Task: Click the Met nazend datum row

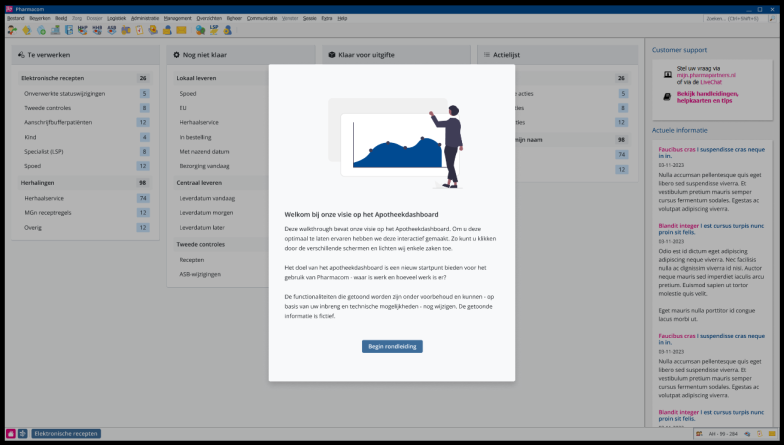Action: [x=220, y=152]
